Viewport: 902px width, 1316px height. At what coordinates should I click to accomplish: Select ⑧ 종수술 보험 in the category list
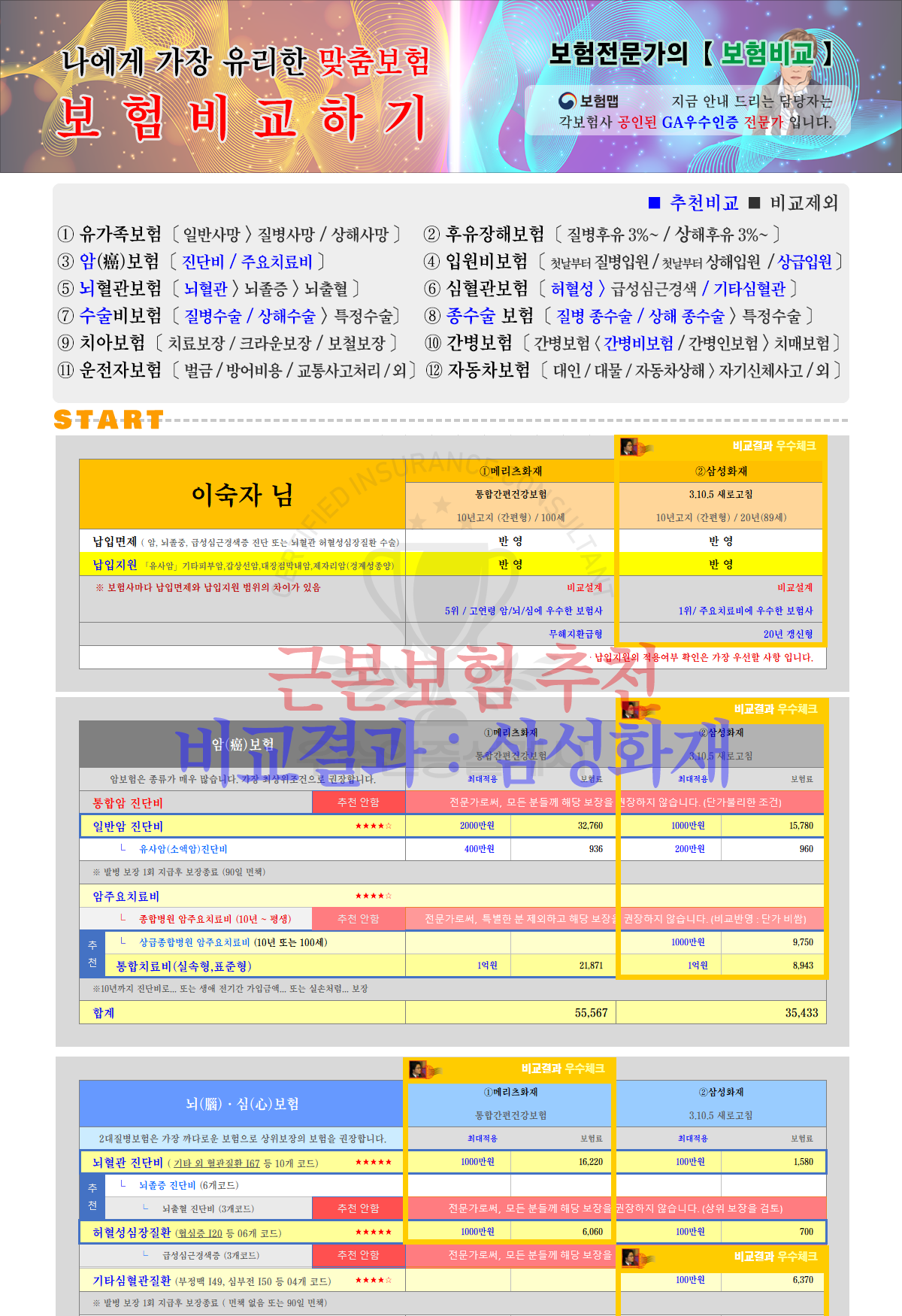[479, 316]
